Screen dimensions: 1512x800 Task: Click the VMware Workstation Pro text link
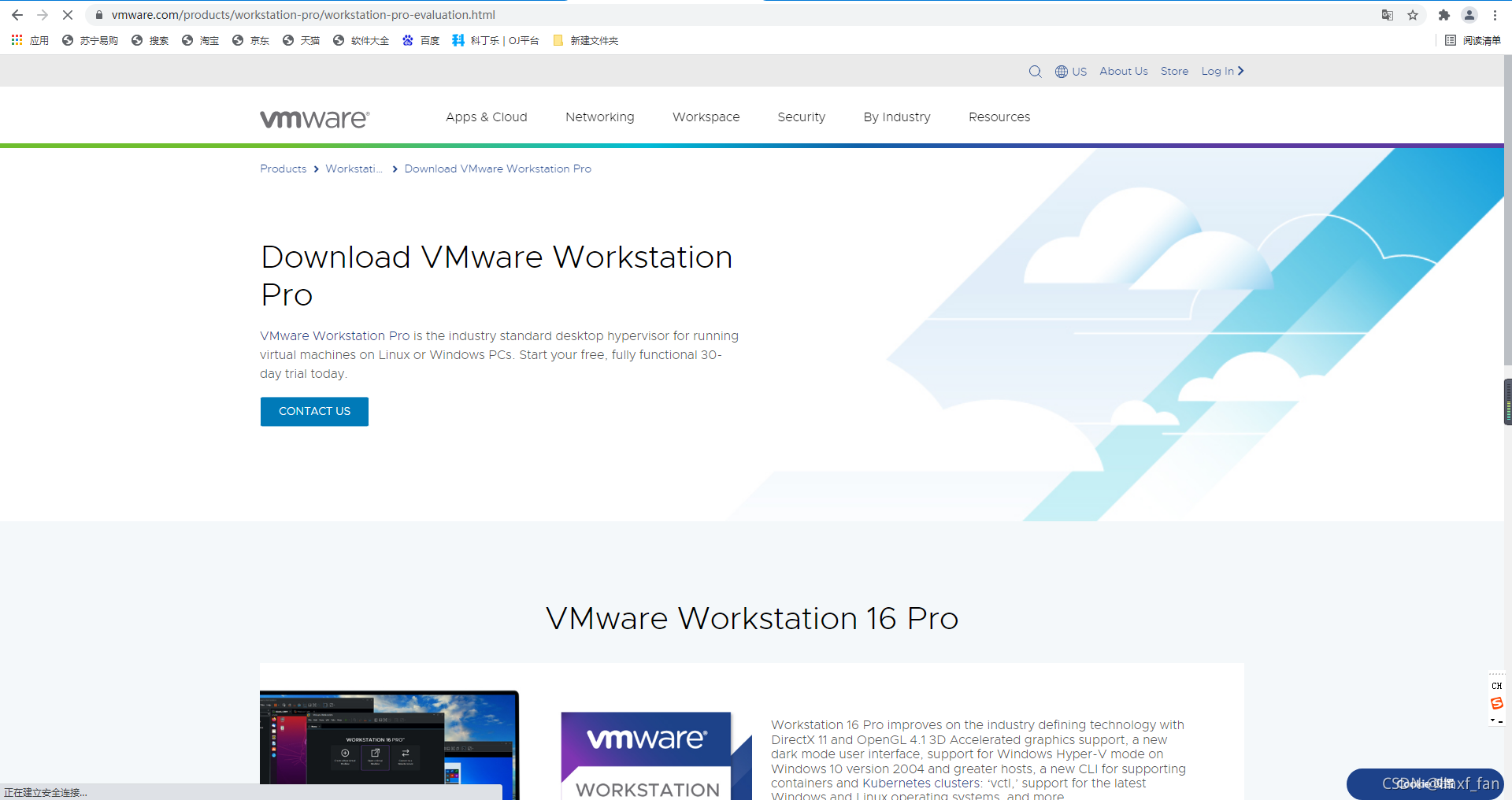pos(335,335)
